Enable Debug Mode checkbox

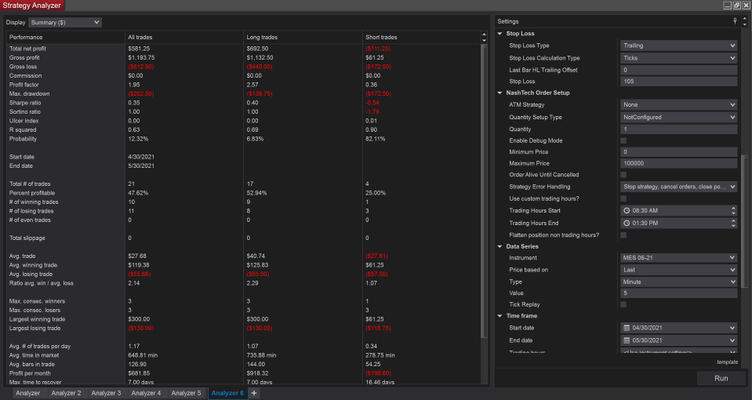624,140
